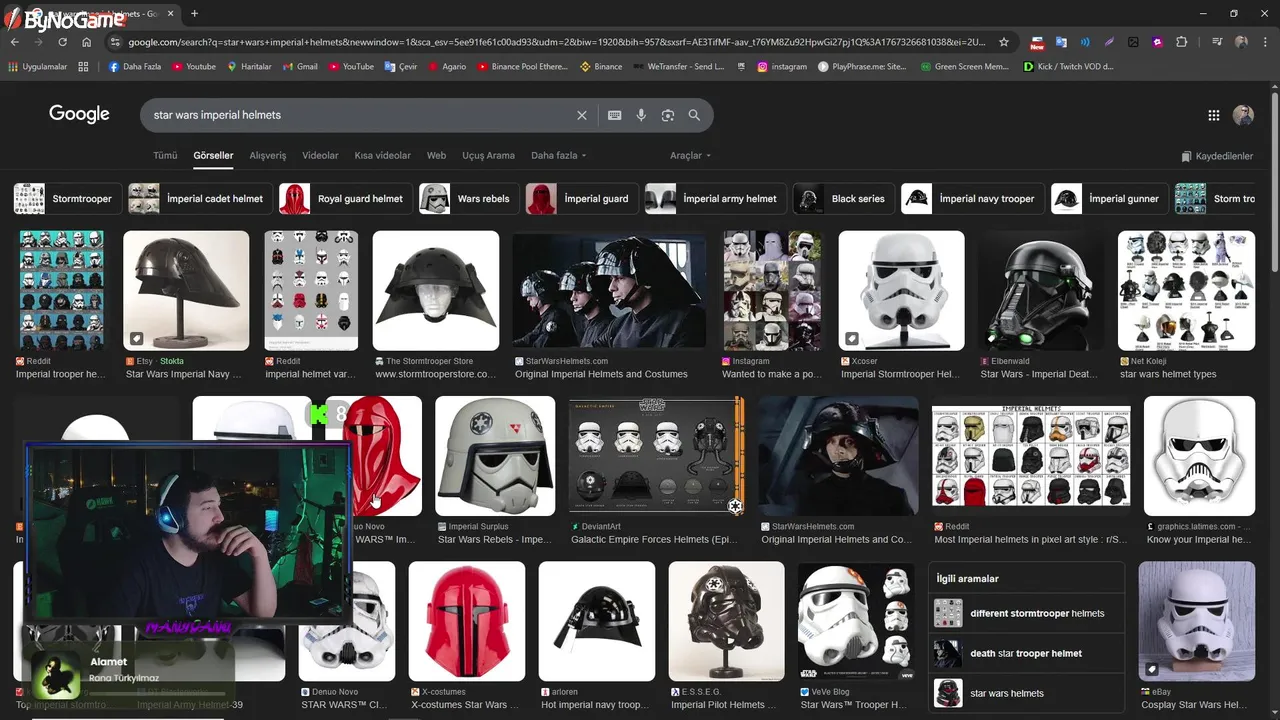Screen dimensions: 1280x720
Task: Expand the Daha fazla search filter dropdown
Action: pyautogui.click(x=558, y=156)
